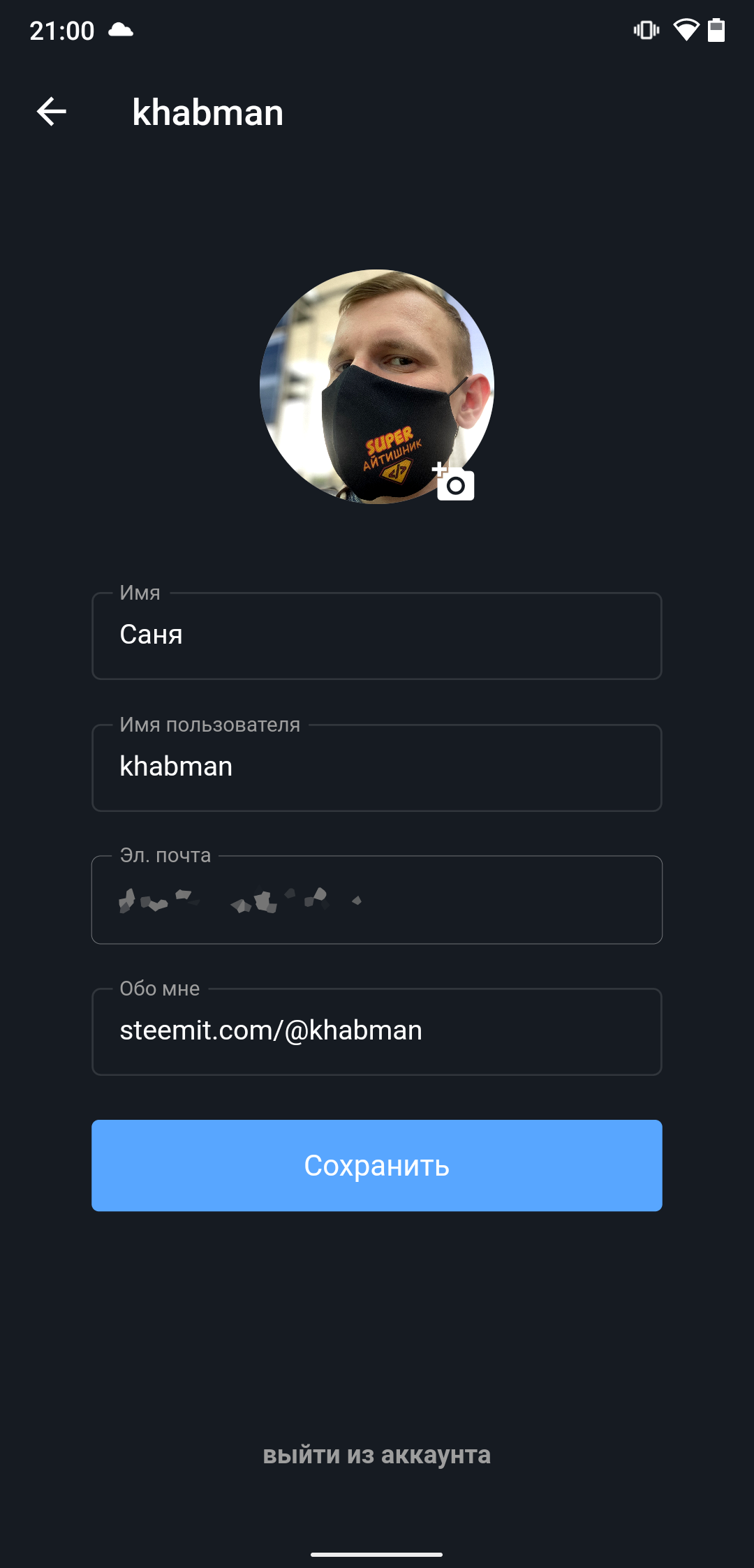This screenshot has width=754, height=1568.
Task: Click the Сохранить save button
Action: coord(377,1165)
